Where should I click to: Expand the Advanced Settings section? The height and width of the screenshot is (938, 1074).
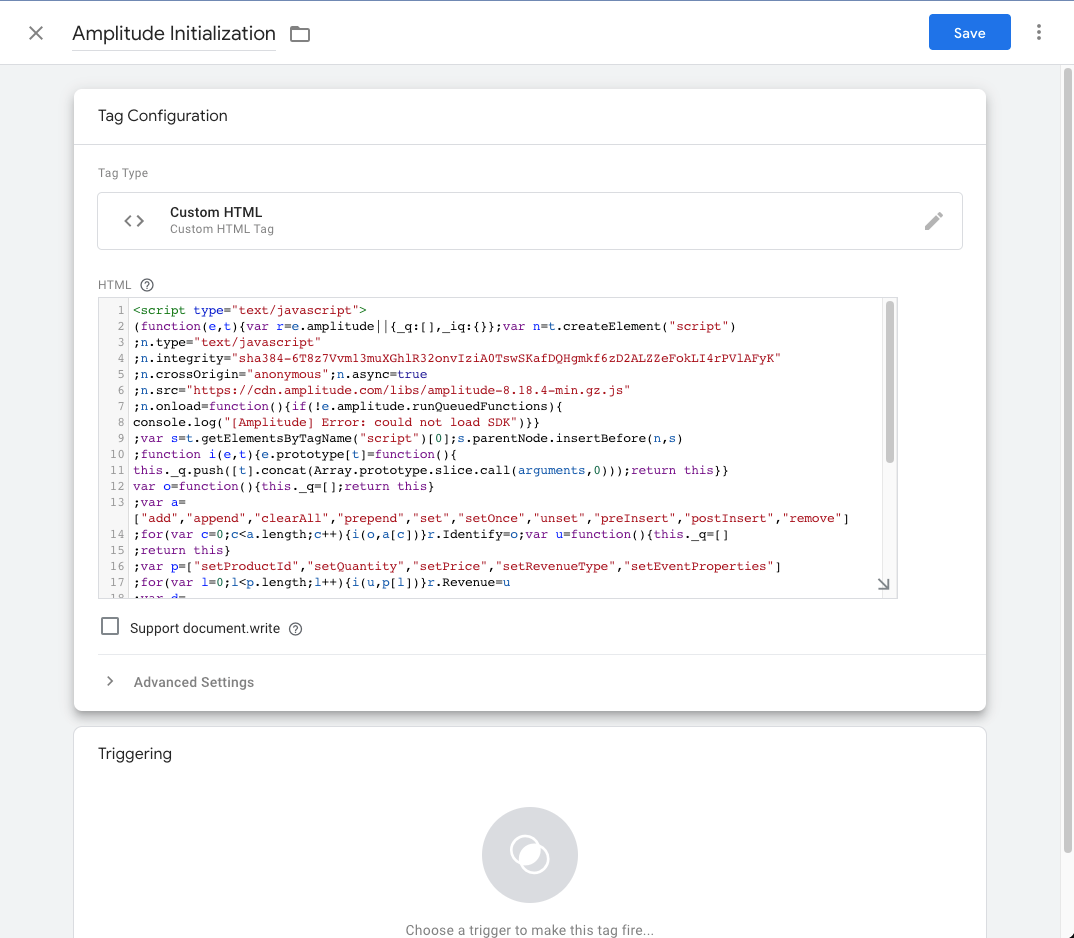tap(110, 681)
